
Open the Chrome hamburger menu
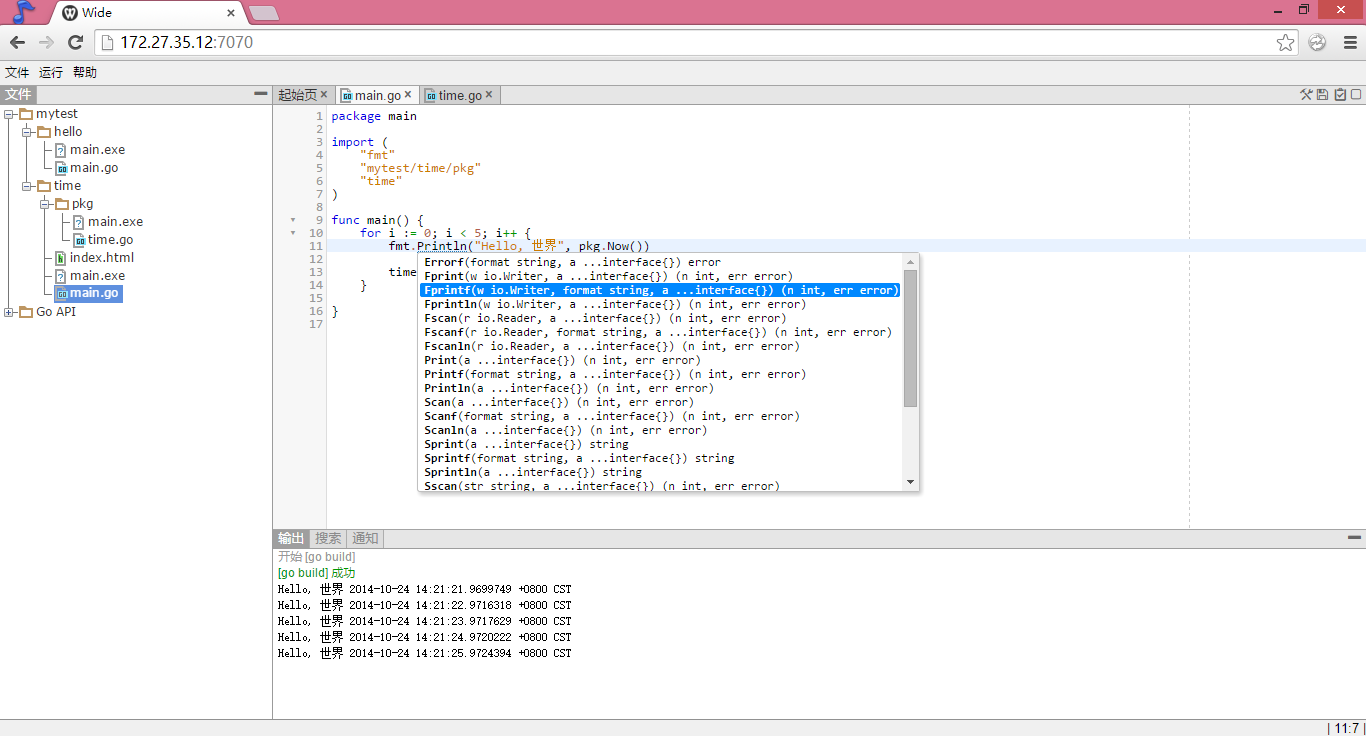[x=1349, y=42]
